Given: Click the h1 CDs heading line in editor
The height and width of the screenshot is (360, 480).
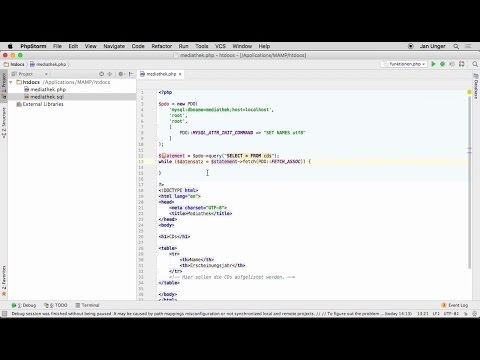Looking at the screenshot, I should 174,236.
